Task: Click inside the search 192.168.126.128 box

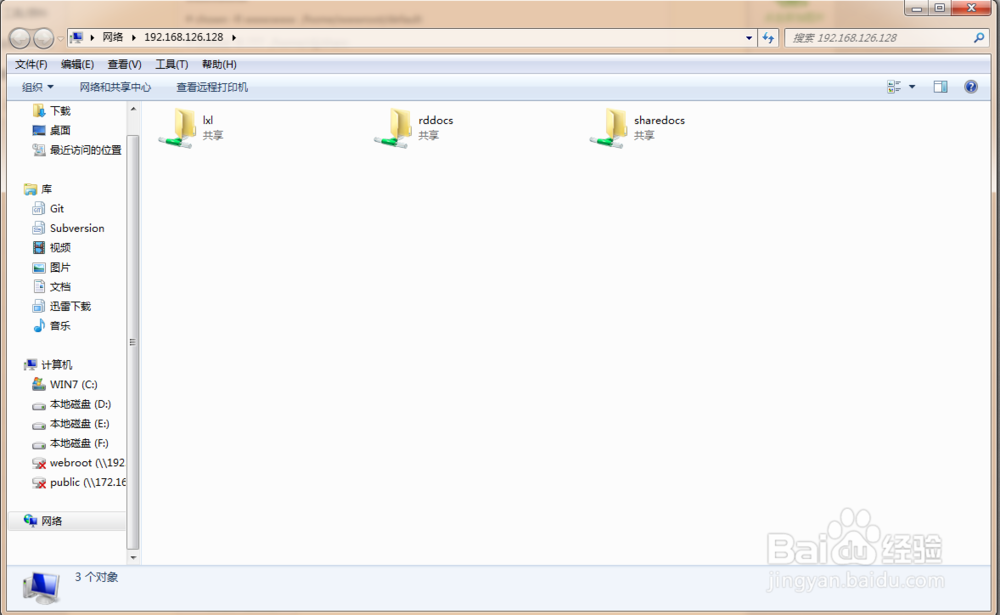Action: tap(875, 37)
